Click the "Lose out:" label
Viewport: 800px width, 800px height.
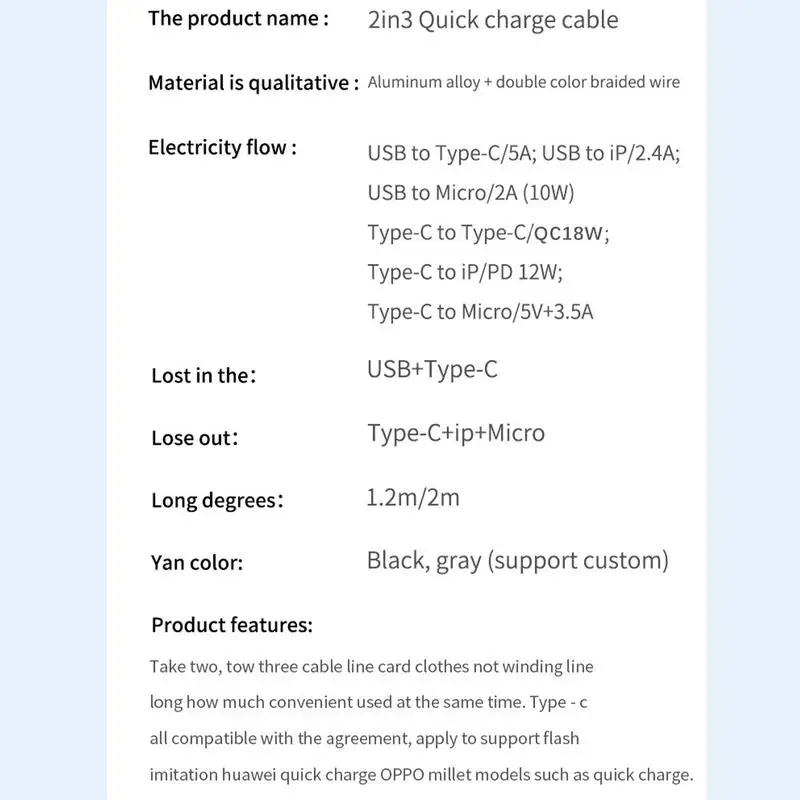pos(195,438)
